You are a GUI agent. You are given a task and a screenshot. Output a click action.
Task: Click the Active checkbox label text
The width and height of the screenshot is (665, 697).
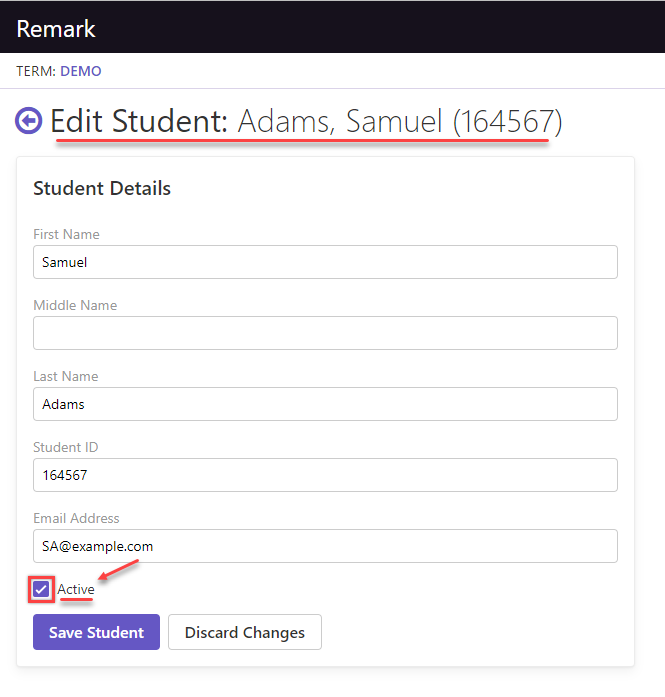coord(76,589)
